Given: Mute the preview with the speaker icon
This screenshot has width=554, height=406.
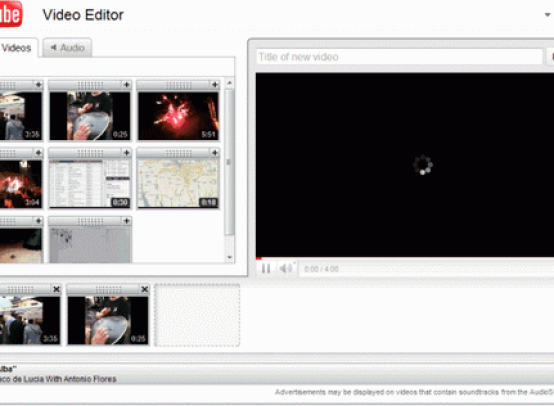Looking at the screenshot, I should [x=286, y=269].
